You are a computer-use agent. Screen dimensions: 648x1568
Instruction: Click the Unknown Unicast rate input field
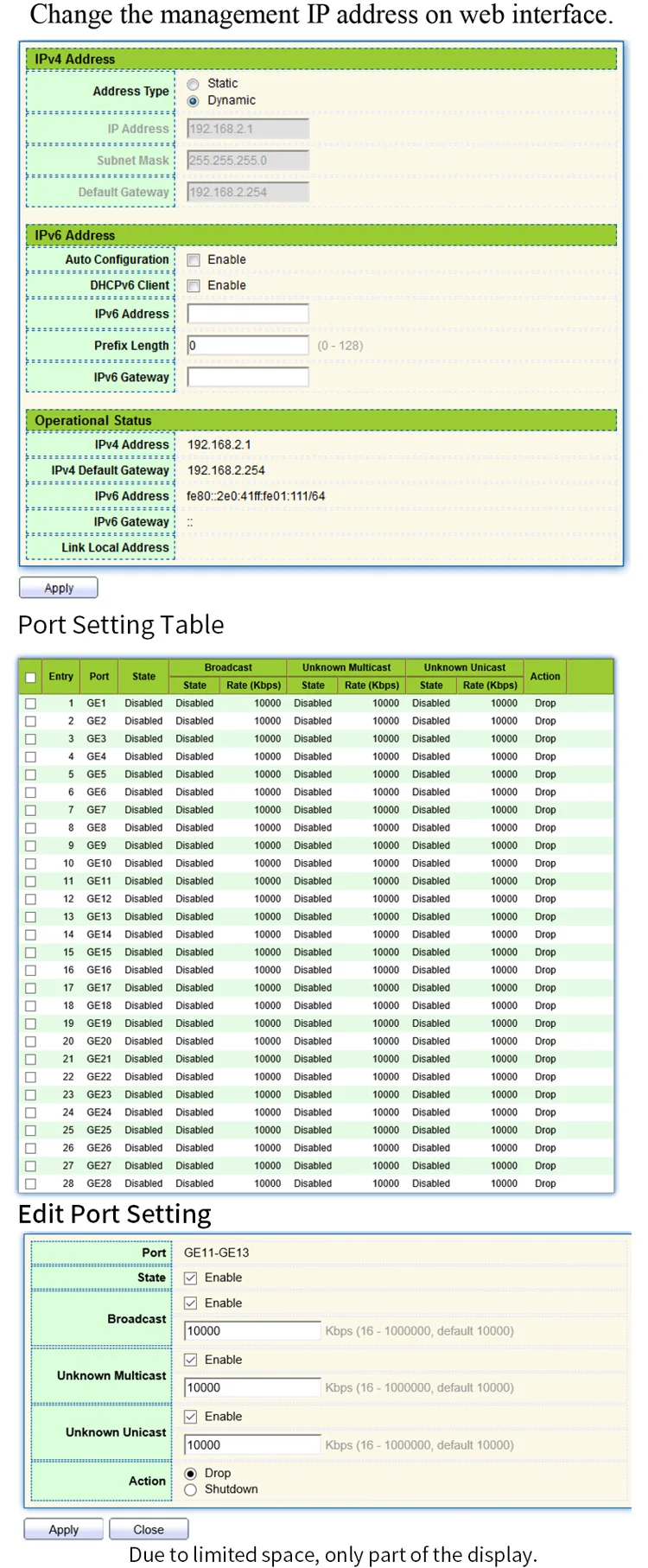tap(252, 1445)
